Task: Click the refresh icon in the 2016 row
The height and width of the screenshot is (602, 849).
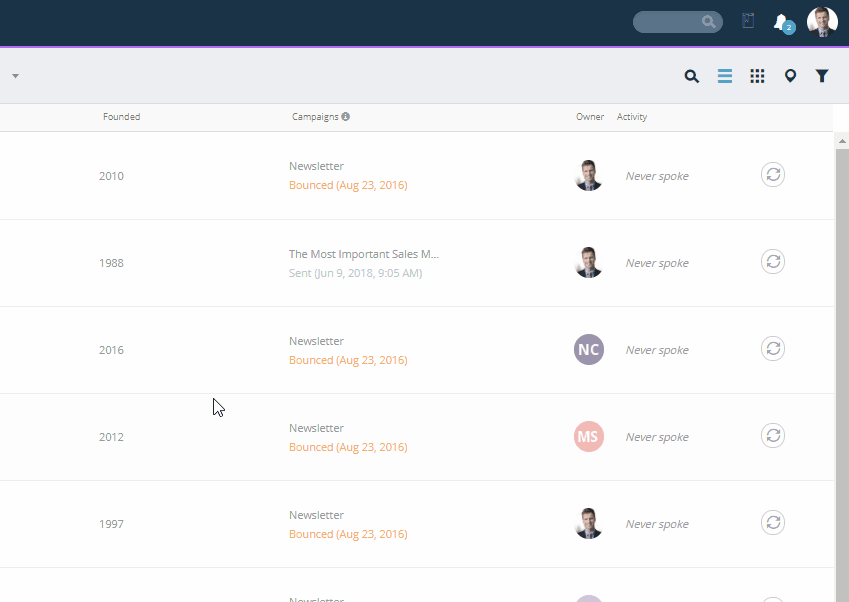Action: pos(773,349)
